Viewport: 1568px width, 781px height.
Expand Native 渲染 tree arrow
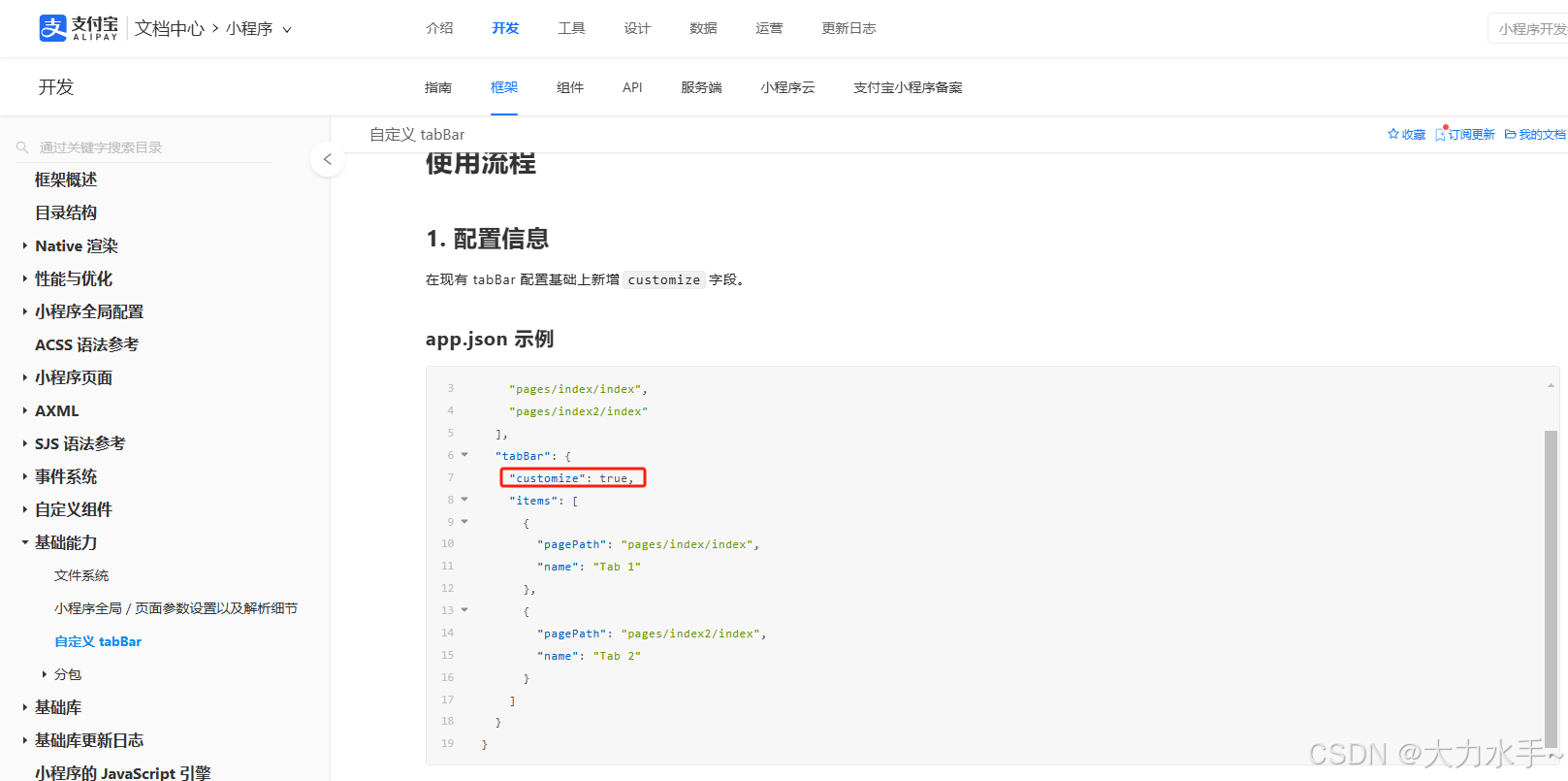[25, 246]
